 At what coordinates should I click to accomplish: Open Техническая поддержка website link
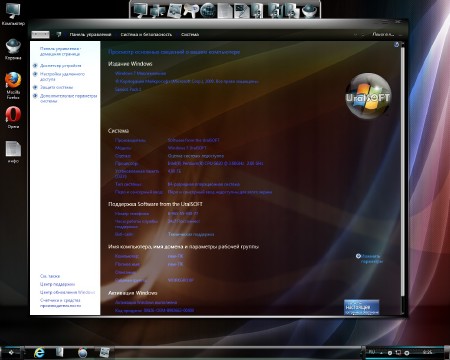[x=191, y=234]
